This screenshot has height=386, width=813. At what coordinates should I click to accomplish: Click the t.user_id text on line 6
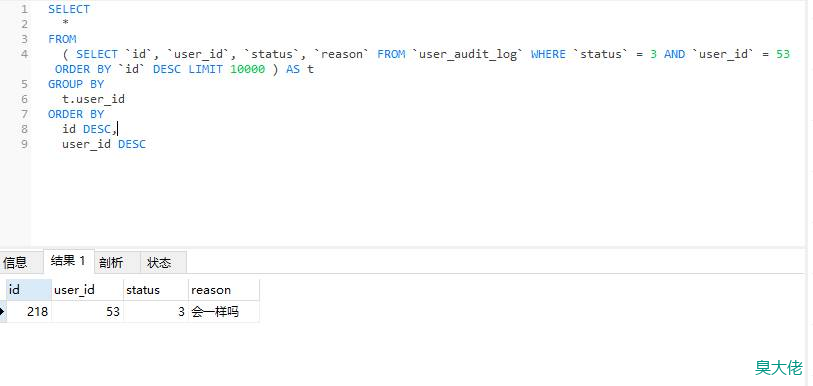pos(93,99)
